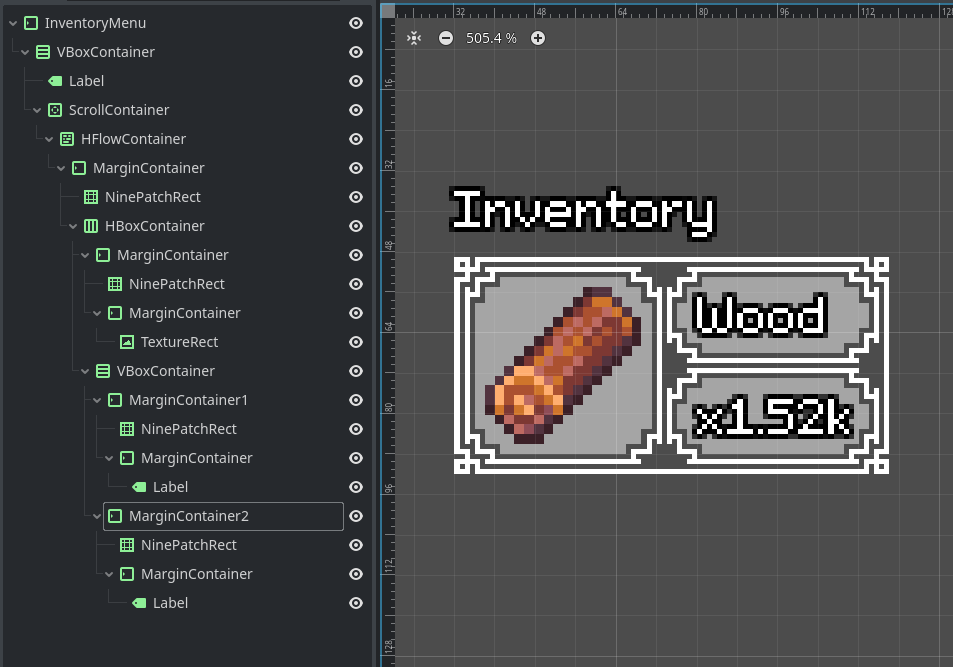Collapse the MarginContainer1 node
The width and height of the screenshot is (953, 667).
point(97,400)
